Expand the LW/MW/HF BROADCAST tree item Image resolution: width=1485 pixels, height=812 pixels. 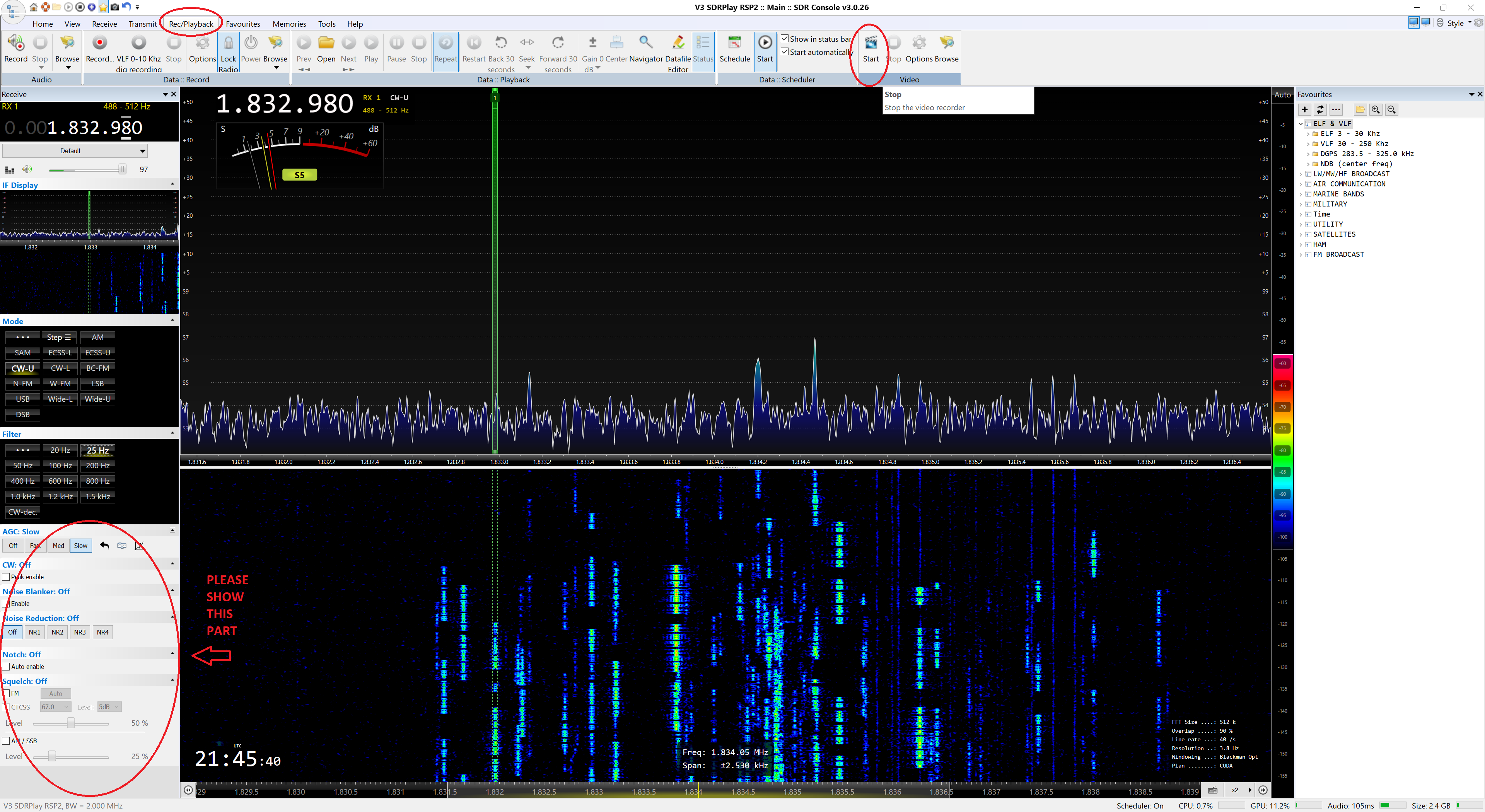coord(1301,174)
